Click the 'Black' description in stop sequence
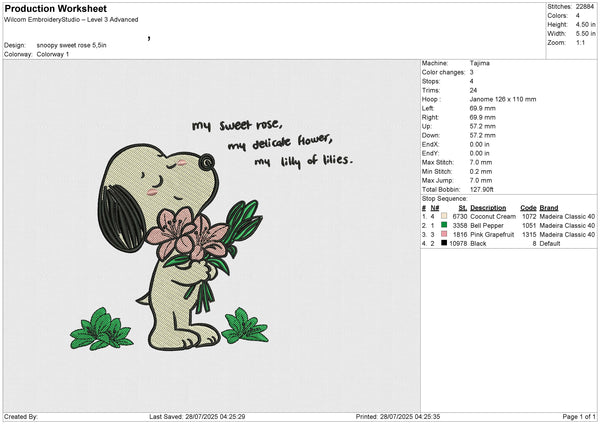The width and height of the screenshot is (600, 424). (478, 243)
